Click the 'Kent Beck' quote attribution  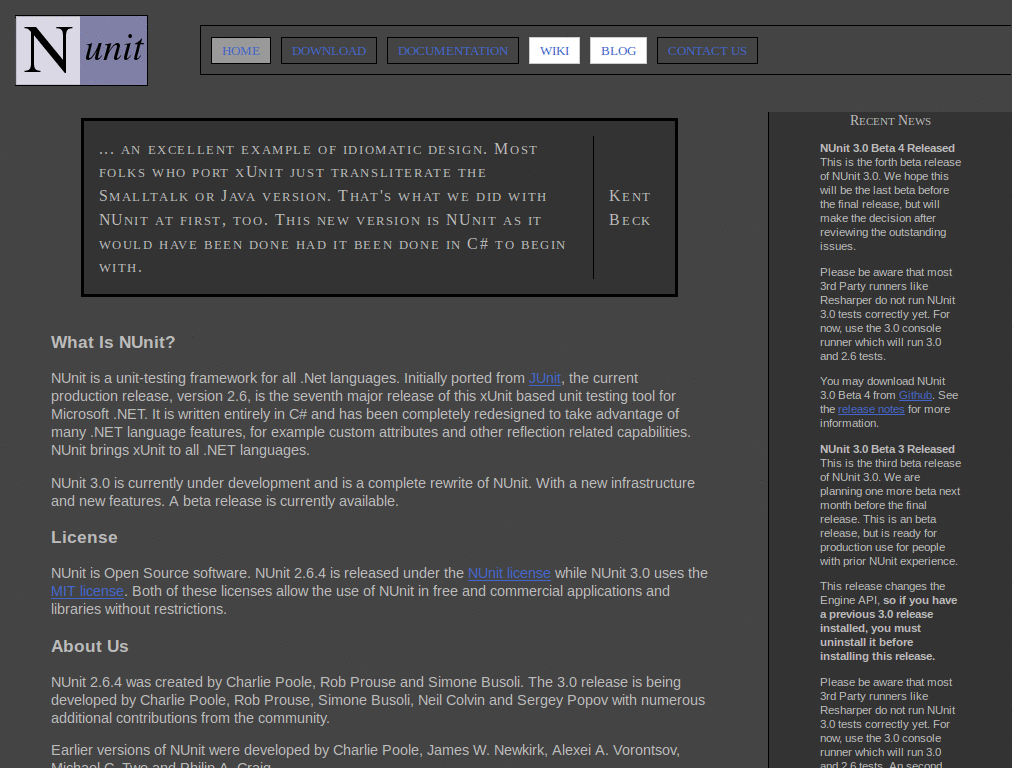pos(630,208)
